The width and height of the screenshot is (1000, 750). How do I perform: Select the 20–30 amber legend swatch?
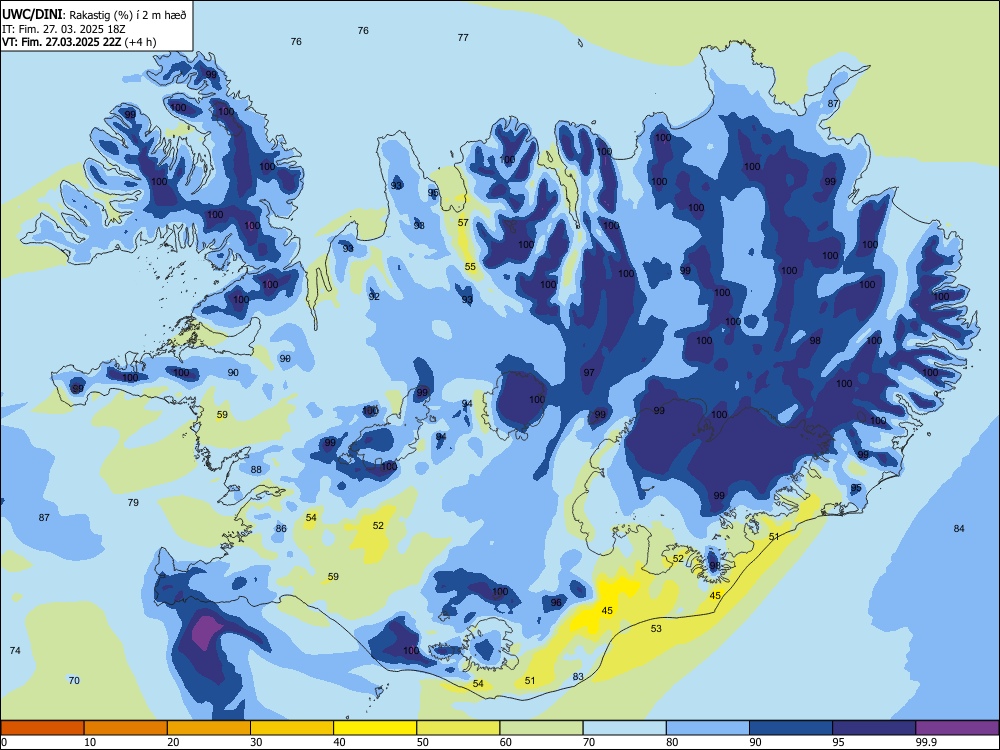tap(209, 728)
